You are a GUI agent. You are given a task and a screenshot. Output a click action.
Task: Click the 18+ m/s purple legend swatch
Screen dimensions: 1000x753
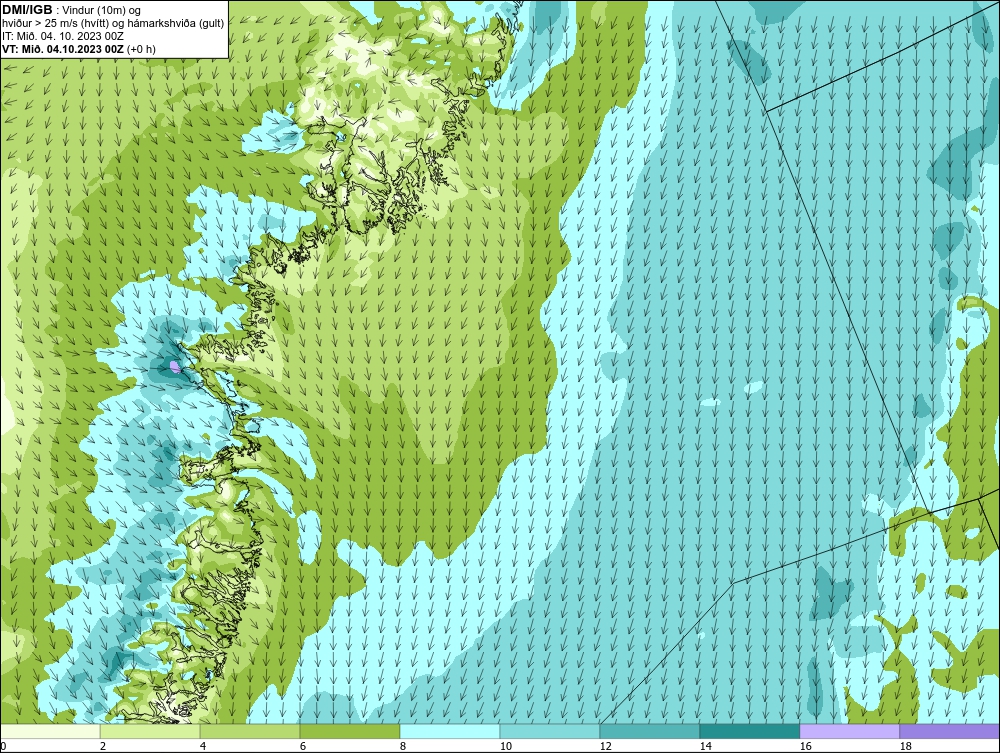pyautogui.click(x=950, y=731)
